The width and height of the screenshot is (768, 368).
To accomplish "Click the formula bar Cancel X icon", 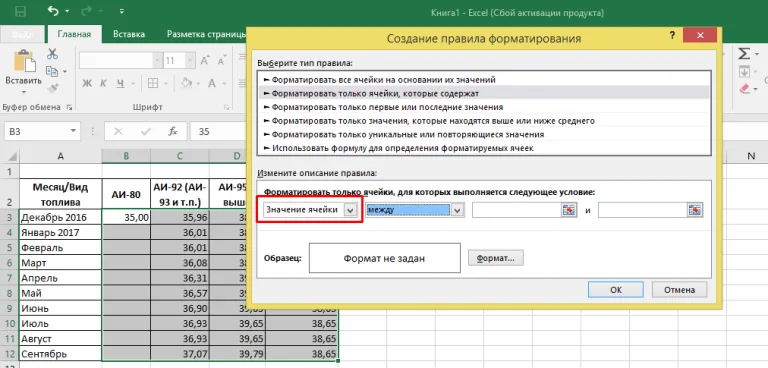I will pos(118,131).
